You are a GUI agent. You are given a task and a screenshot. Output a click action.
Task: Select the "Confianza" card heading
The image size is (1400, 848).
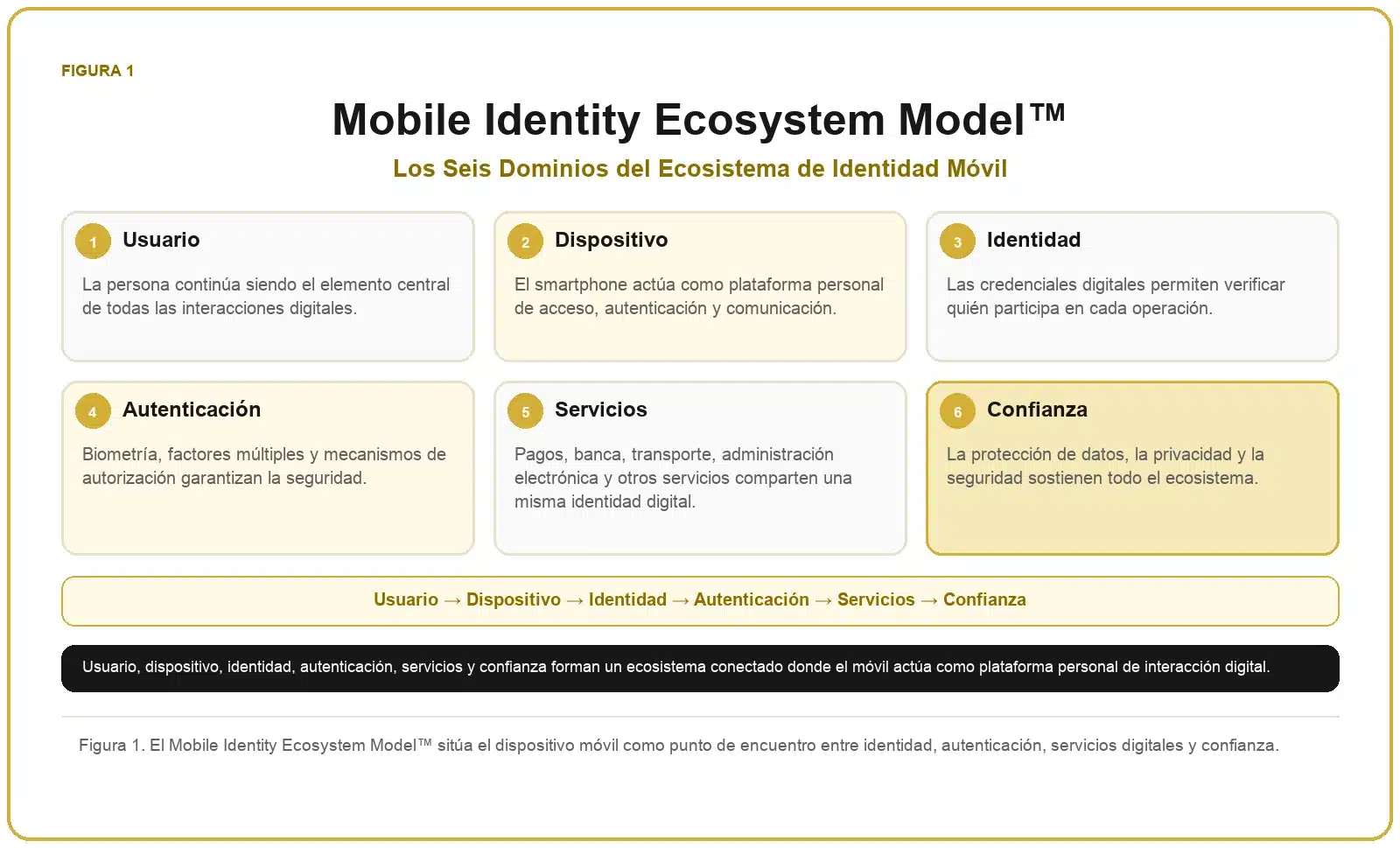pyautogui.click(x=1037, y=410)
